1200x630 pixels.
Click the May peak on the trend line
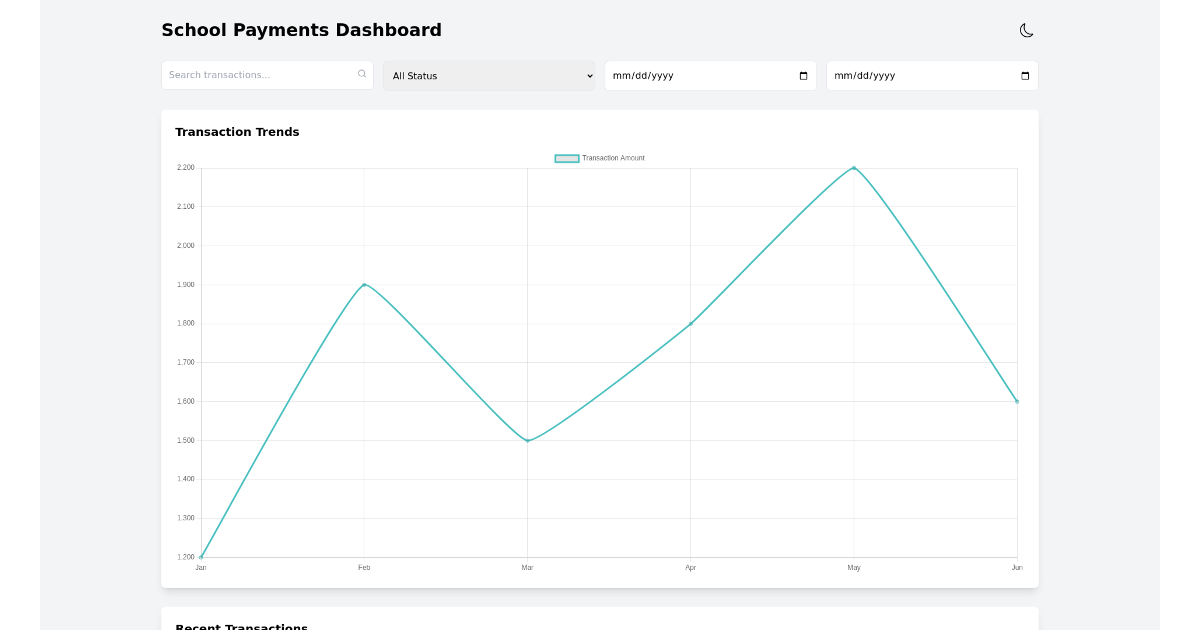pos(853,167)
